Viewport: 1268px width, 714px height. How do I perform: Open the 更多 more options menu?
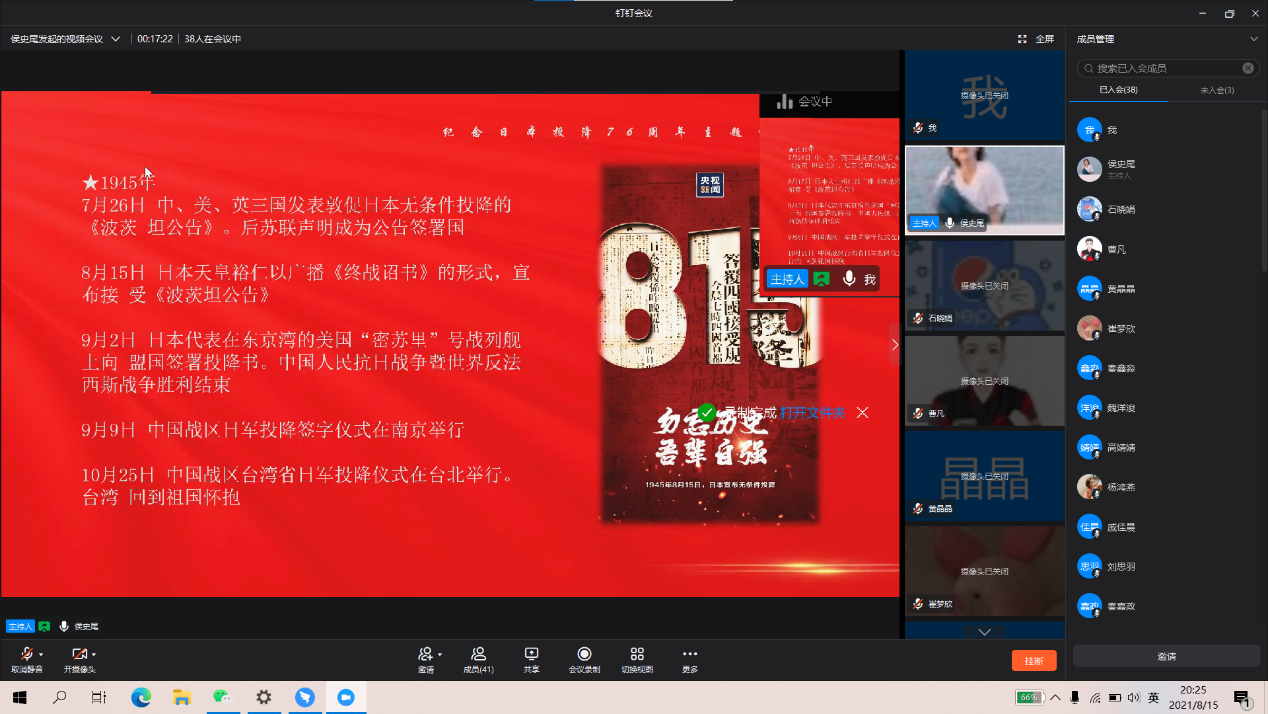click(x=690, y=655)
